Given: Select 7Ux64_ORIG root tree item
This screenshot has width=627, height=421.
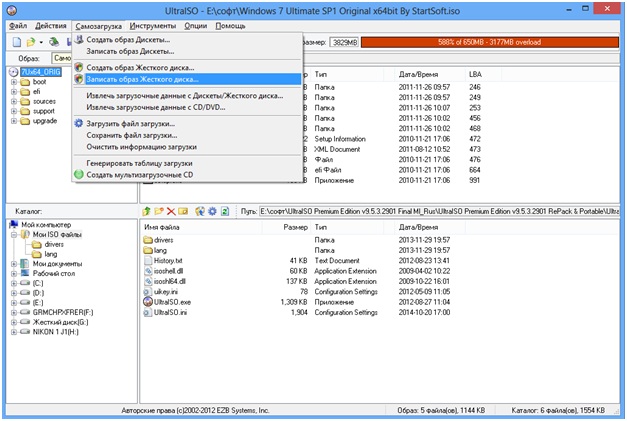Looking at the screenshot, I should coord(41,72).
